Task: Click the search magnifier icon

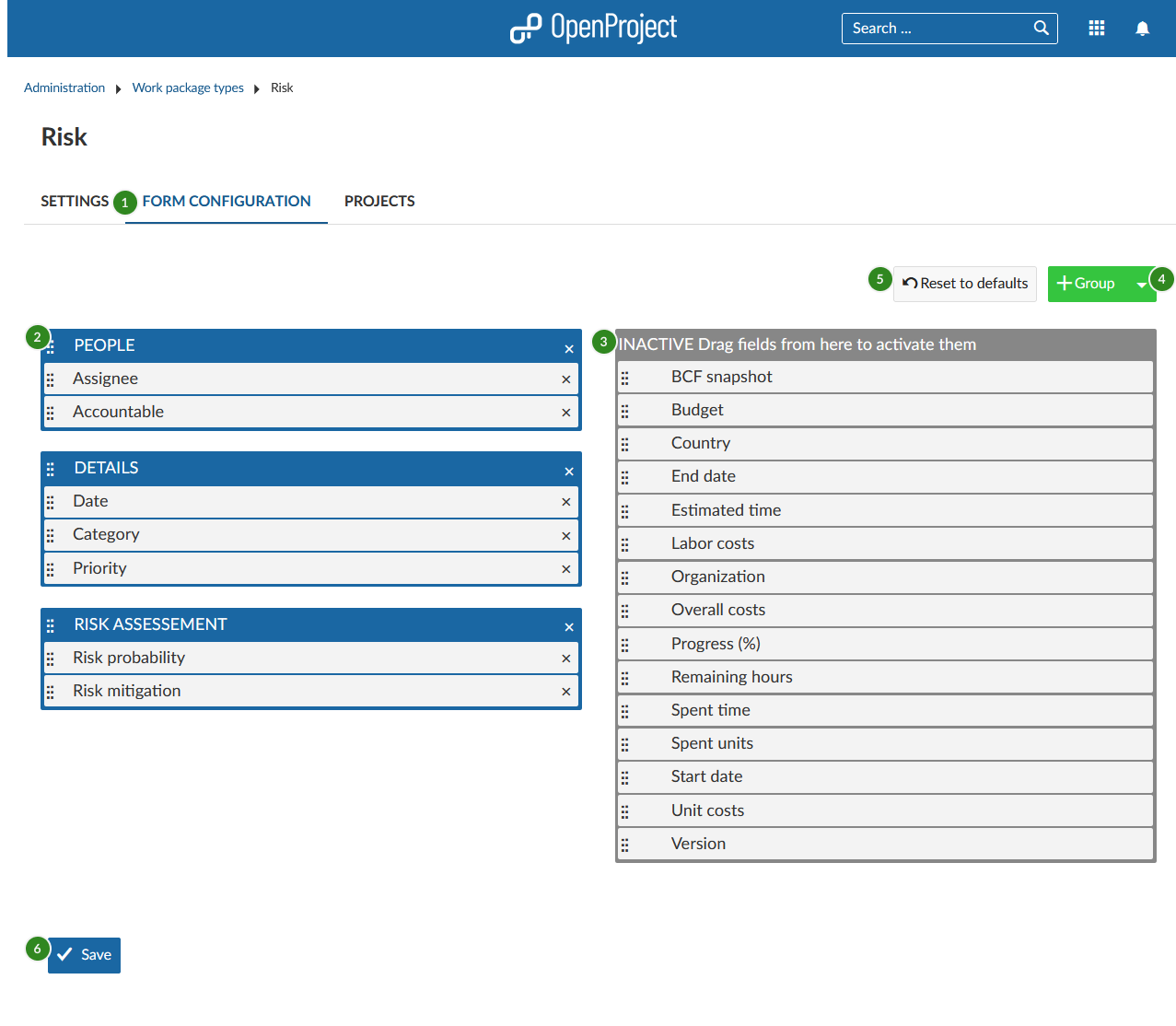Action: click(1041, 29)
